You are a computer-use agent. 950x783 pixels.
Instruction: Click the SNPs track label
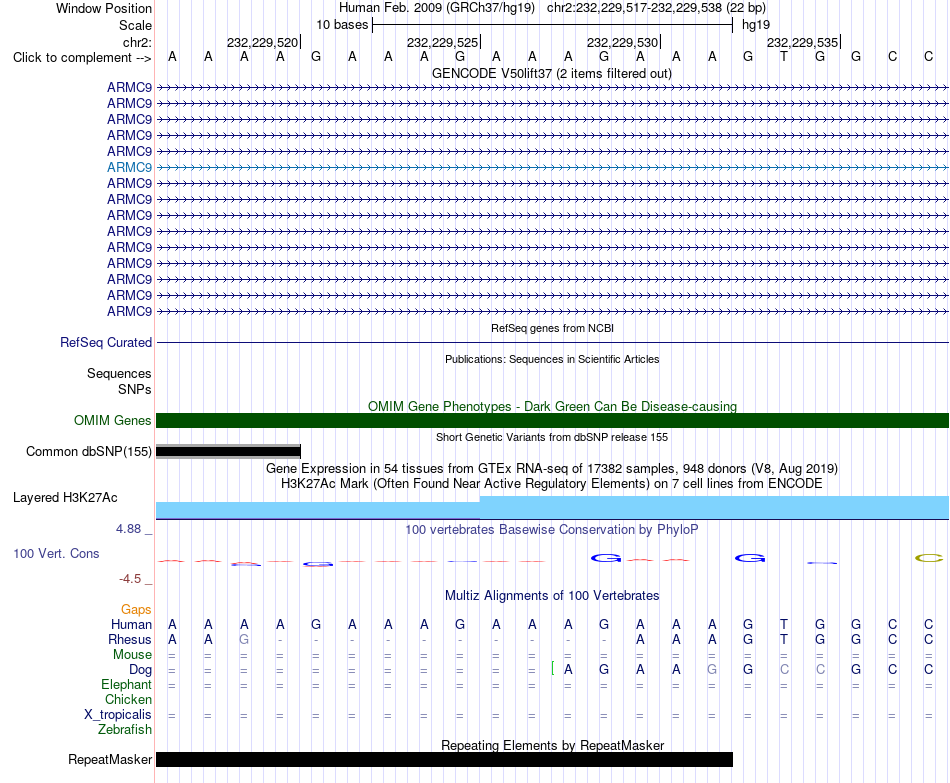coord(135,389)
